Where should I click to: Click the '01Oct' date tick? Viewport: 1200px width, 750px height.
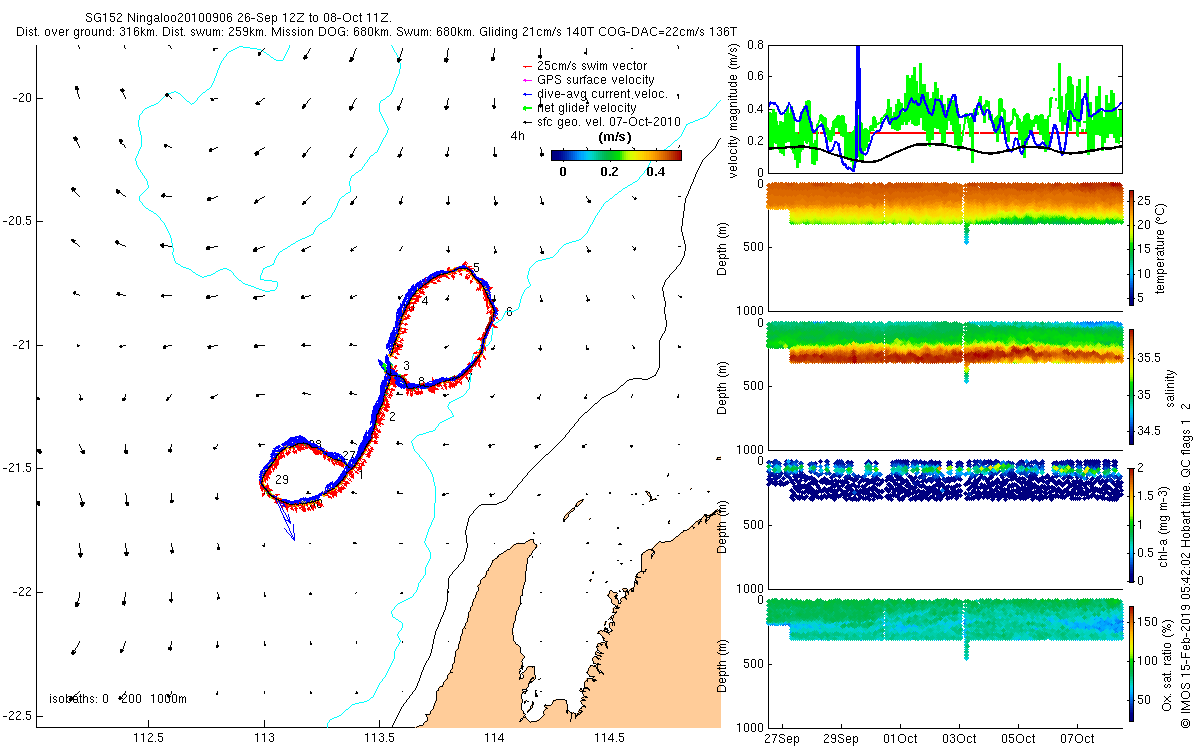(900, 739)
